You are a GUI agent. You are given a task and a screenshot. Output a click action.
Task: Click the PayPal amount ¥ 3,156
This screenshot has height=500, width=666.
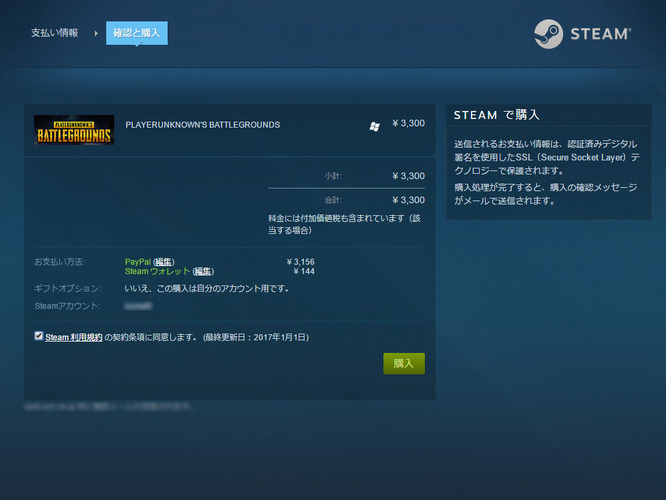[300, 262]
